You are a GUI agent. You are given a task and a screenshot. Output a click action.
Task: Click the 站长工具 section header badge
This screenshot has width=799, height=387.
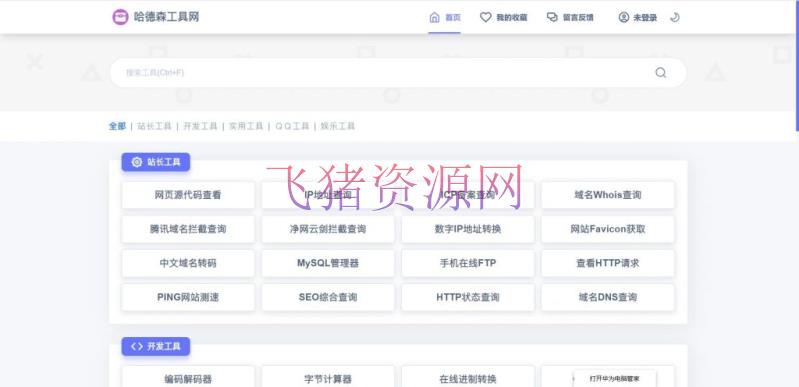[155, 162]
